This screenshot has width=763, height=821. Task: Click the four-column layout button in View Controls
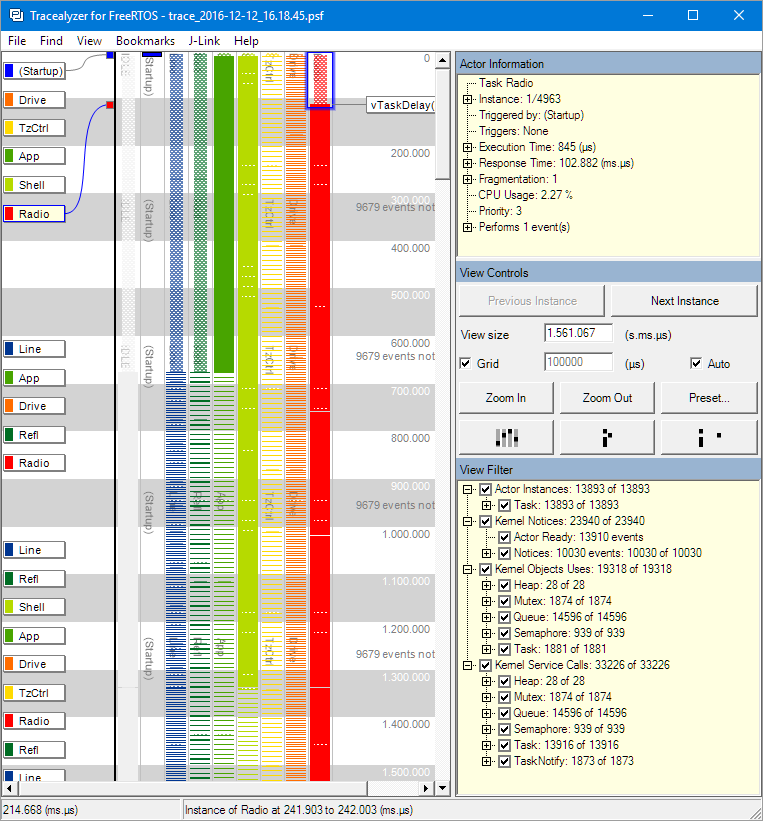pyautogui.click(x=507, y=437)
